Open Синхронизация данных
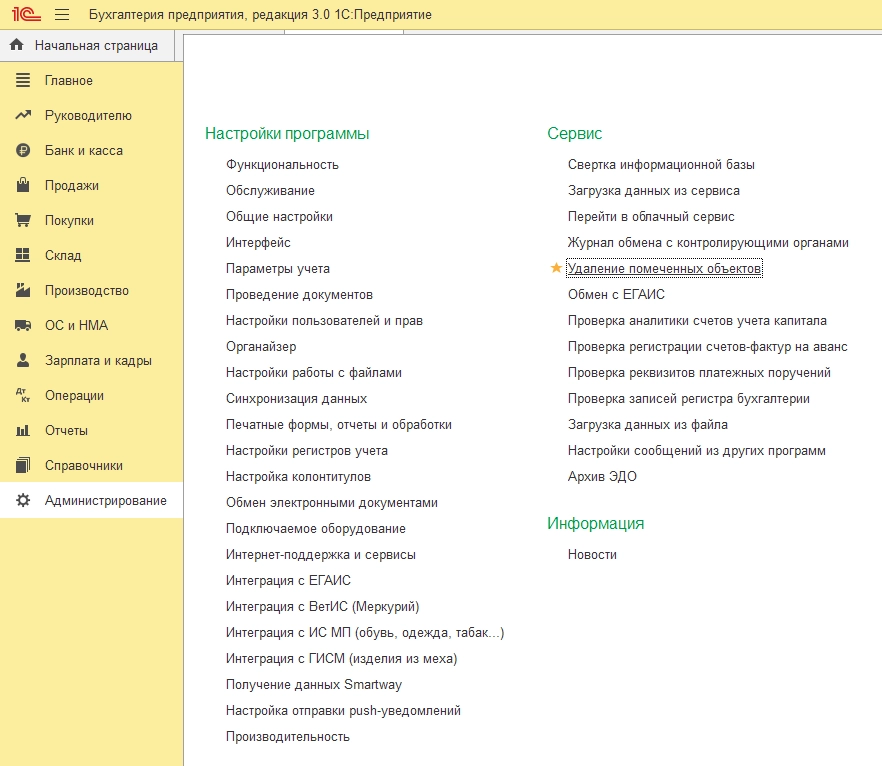Image resolution: width=882 pixels, height=766 pixels. 296,398
